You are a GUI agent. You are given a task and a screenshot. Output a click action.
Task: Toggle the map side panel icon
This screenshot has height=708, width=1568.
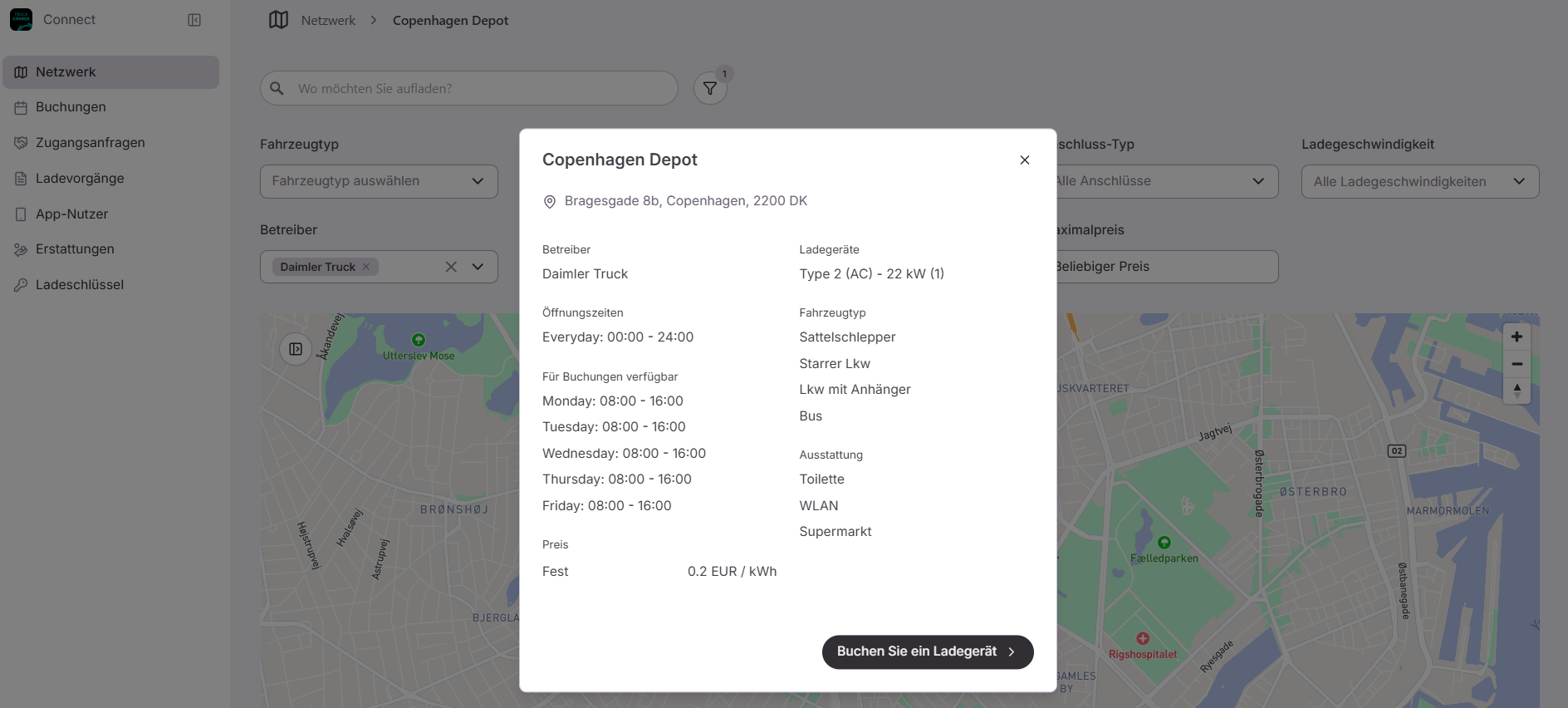(296, 349)
